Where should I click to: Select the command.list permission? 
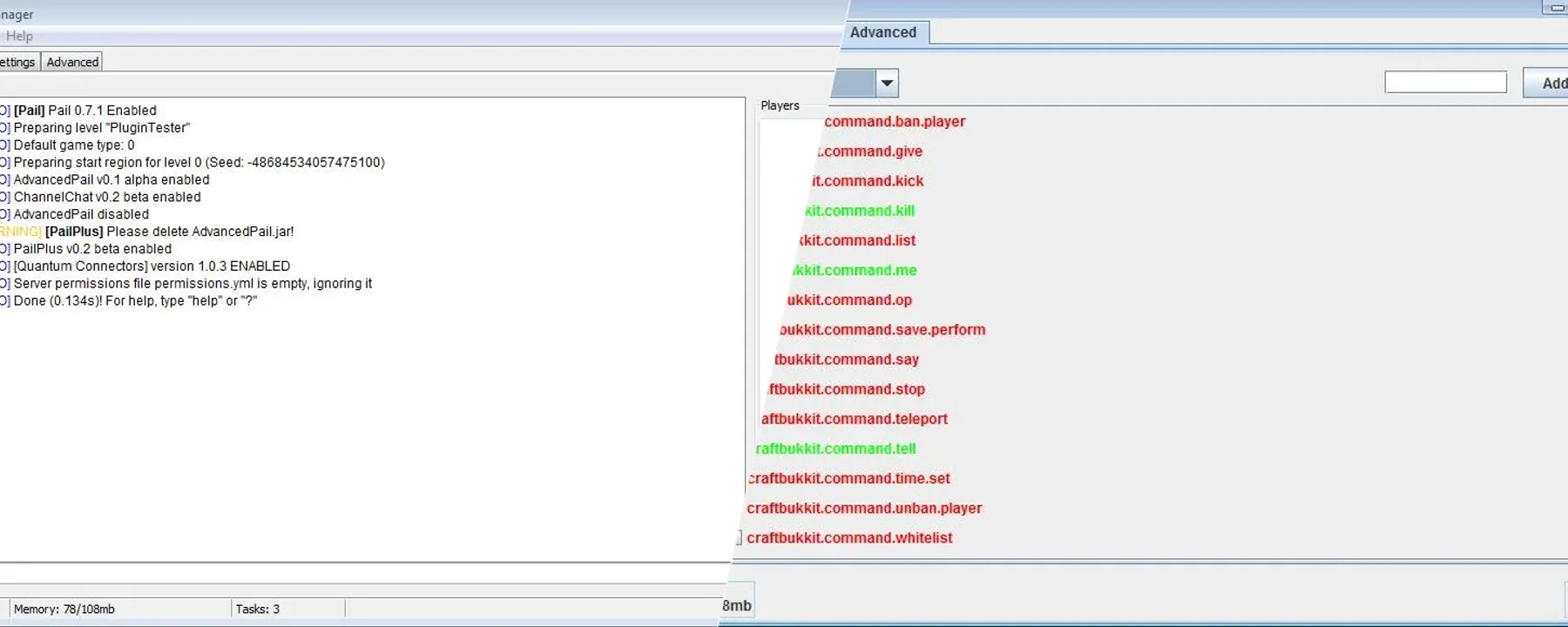857,240
